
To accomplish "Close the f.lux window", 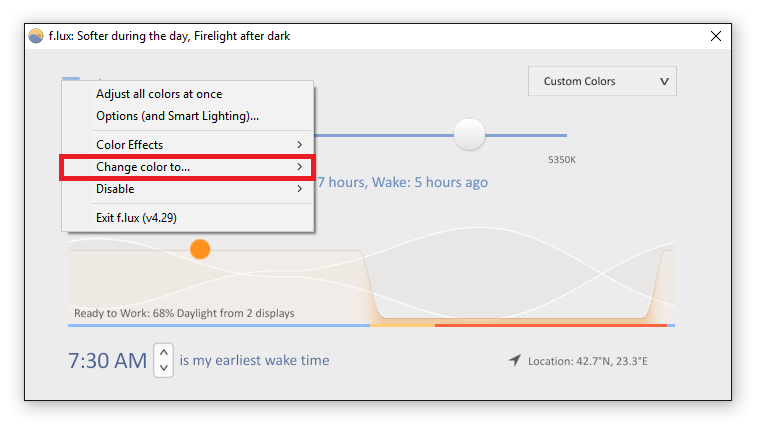I will pos(715,36).
